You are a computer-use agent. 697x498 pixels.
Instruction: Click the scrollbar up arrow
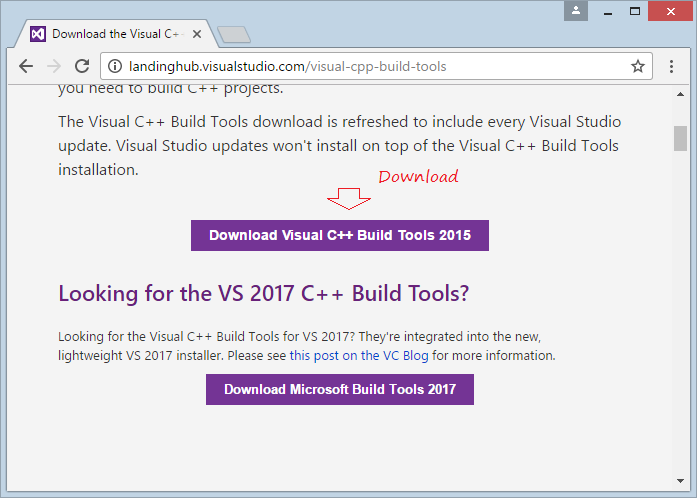(680, 94)
